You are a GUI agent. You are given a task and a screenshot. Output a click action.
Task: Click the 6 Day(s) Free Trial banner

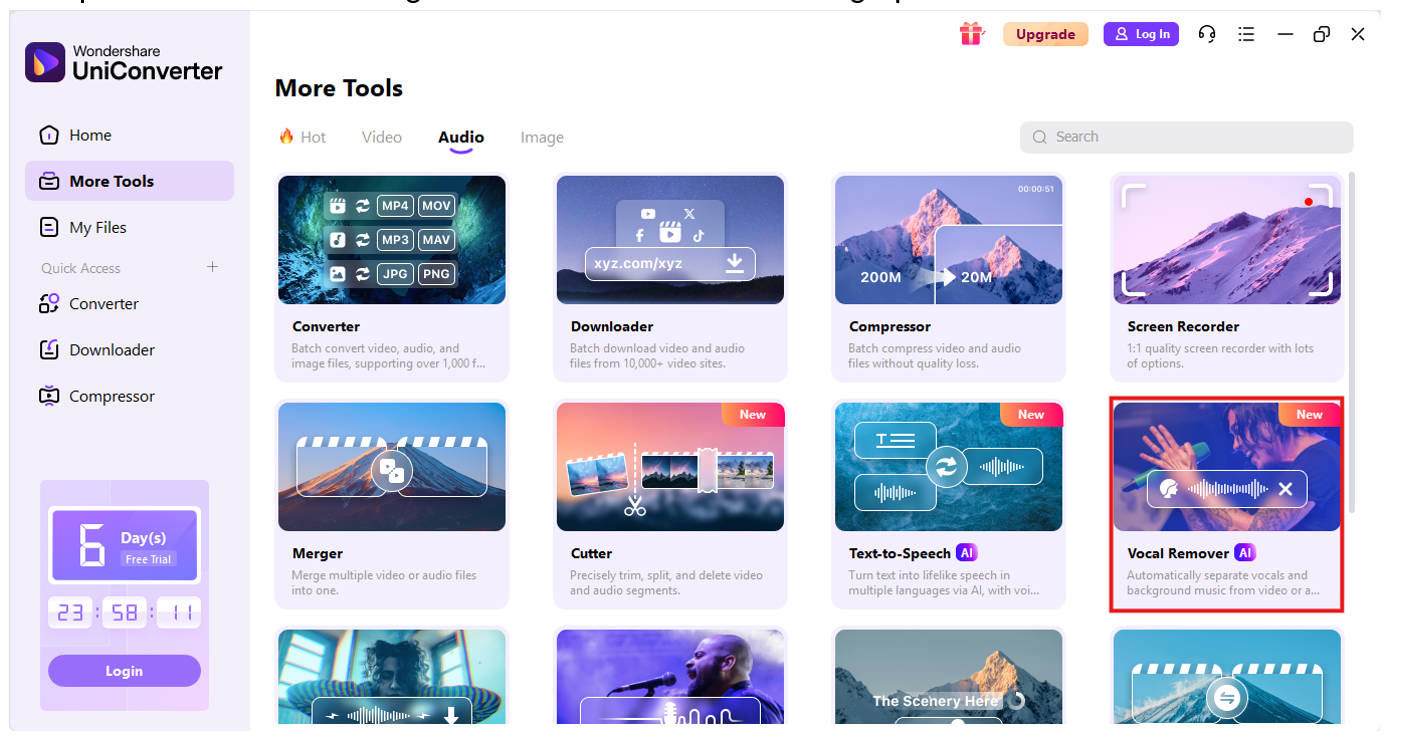(124, 545)
